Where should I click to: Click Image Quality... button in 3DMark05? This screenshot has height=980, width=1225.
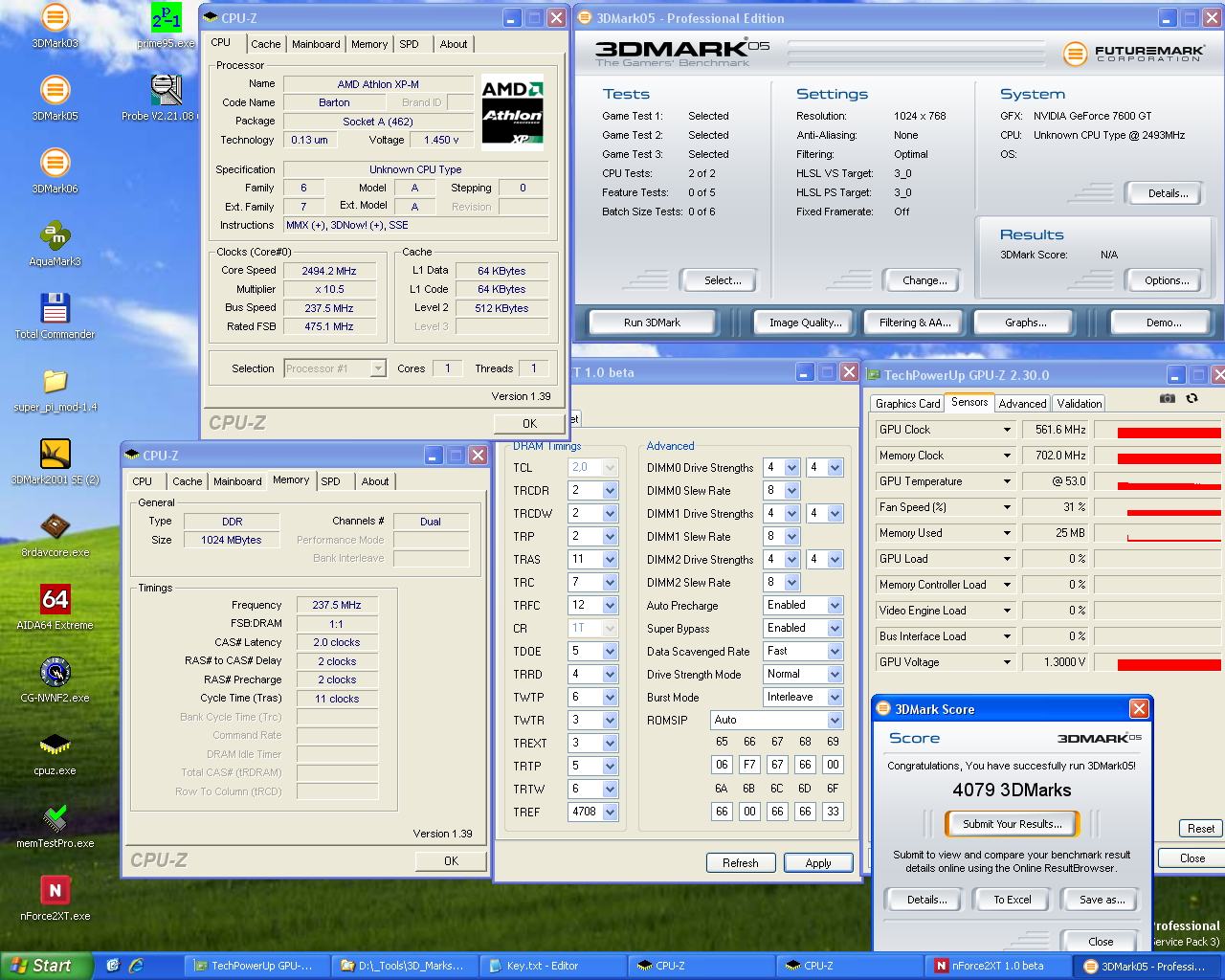pos(805,323)
